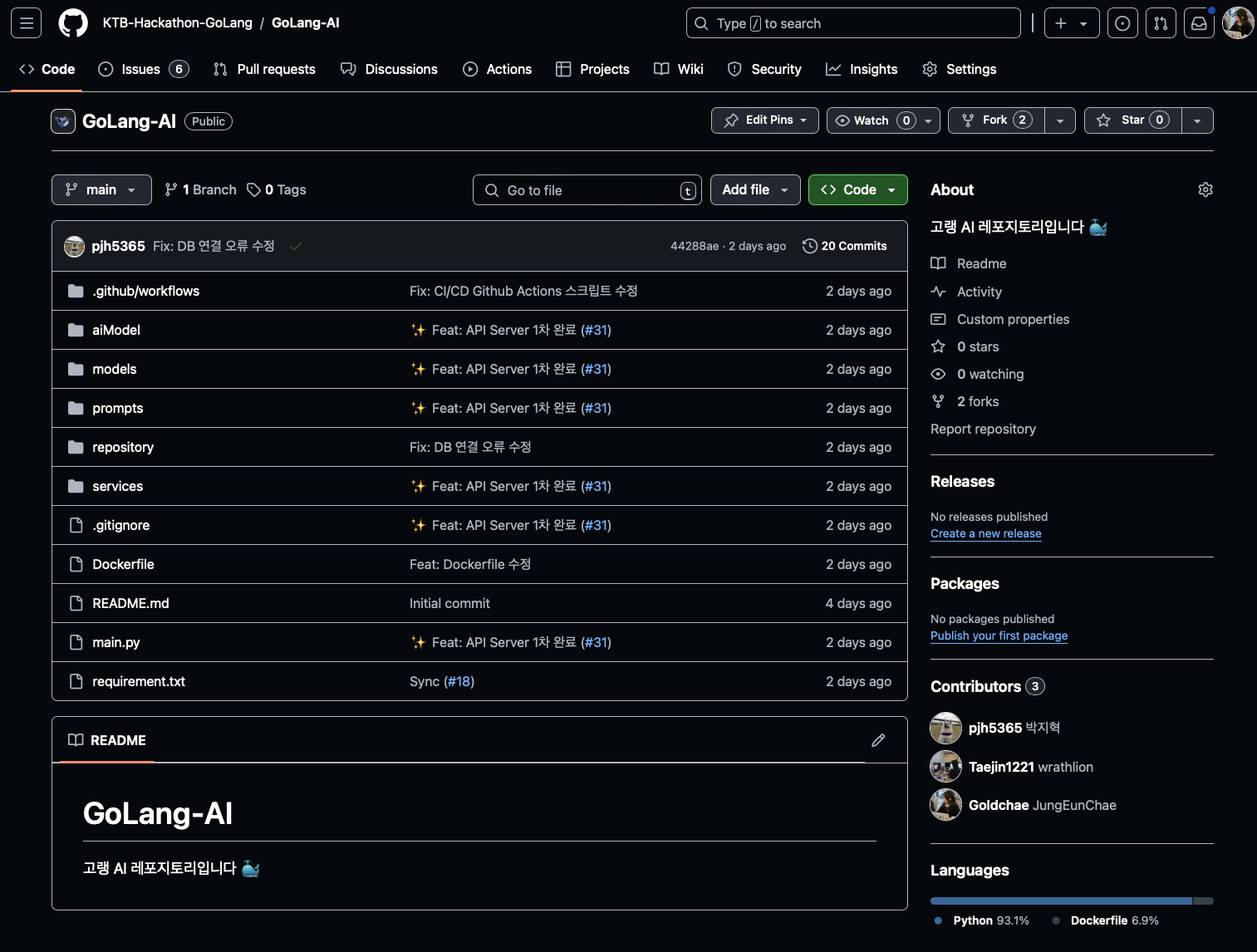
Task: Open the create new plus dropdown
Action: pyautogui.click(x=1072, y=23)
